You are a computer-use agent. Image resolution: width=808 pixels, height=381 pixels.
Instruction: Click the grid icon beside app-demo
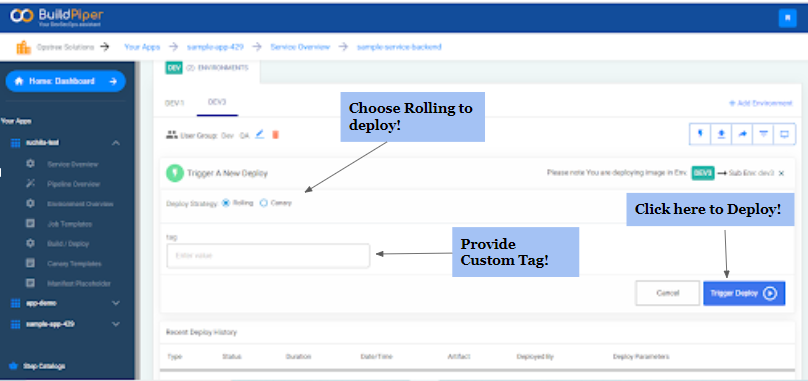click(15, 304)
